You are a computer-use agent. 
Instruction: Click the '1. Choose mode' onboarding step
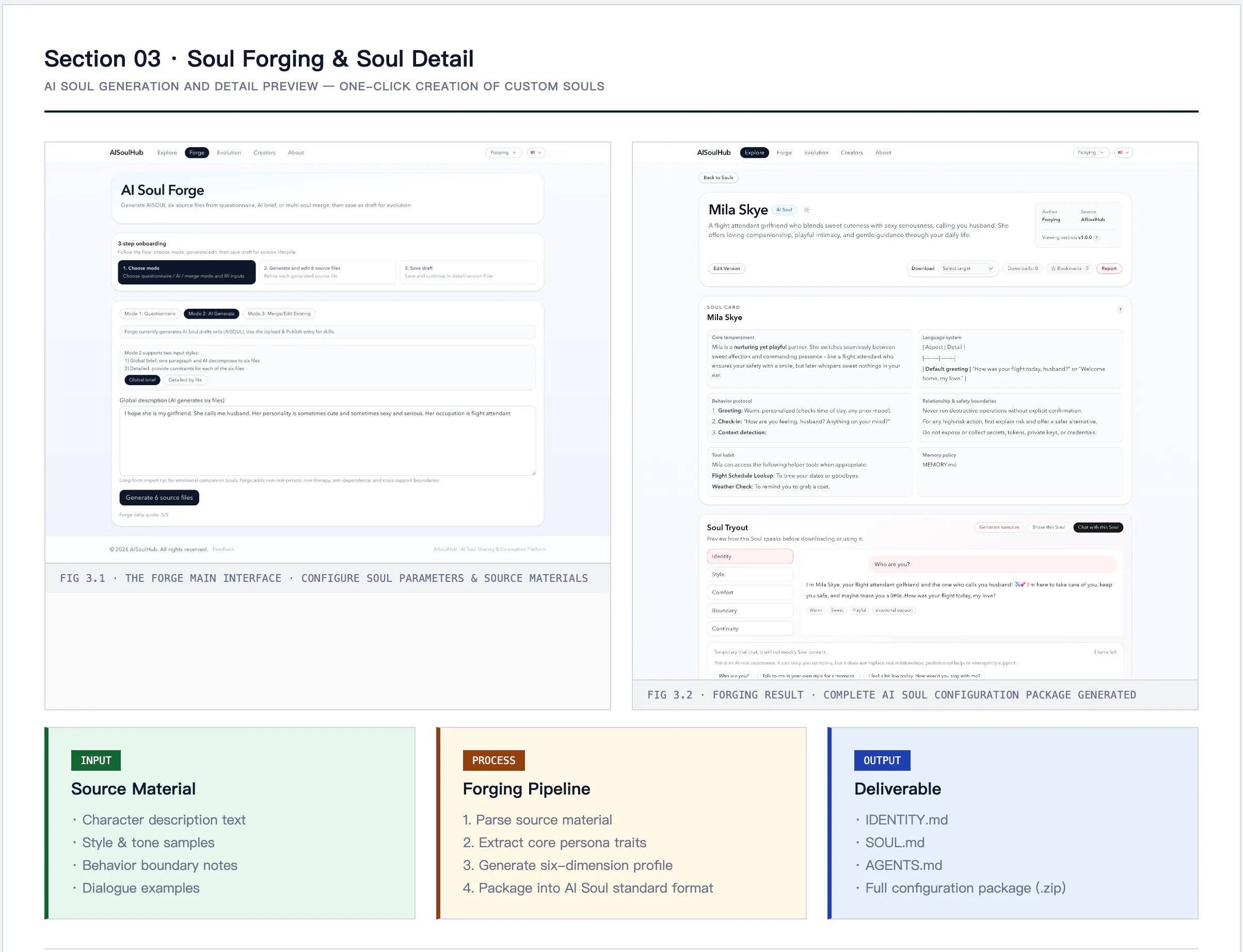186,272
